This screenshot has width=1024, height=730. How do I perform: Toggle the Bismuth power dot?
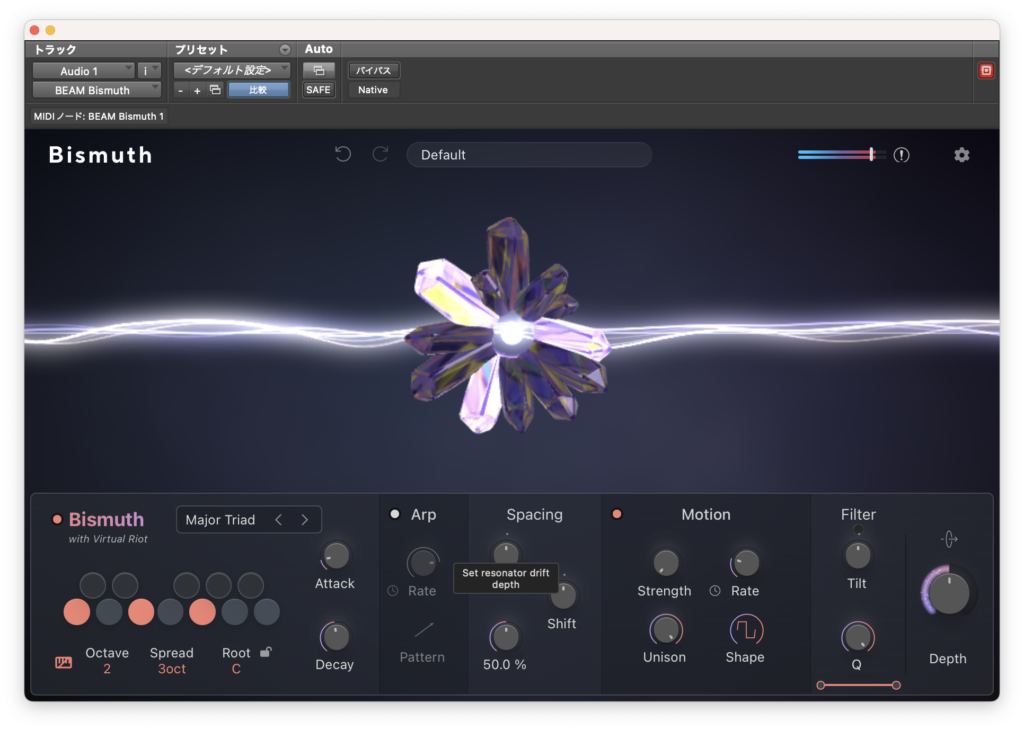57,520
